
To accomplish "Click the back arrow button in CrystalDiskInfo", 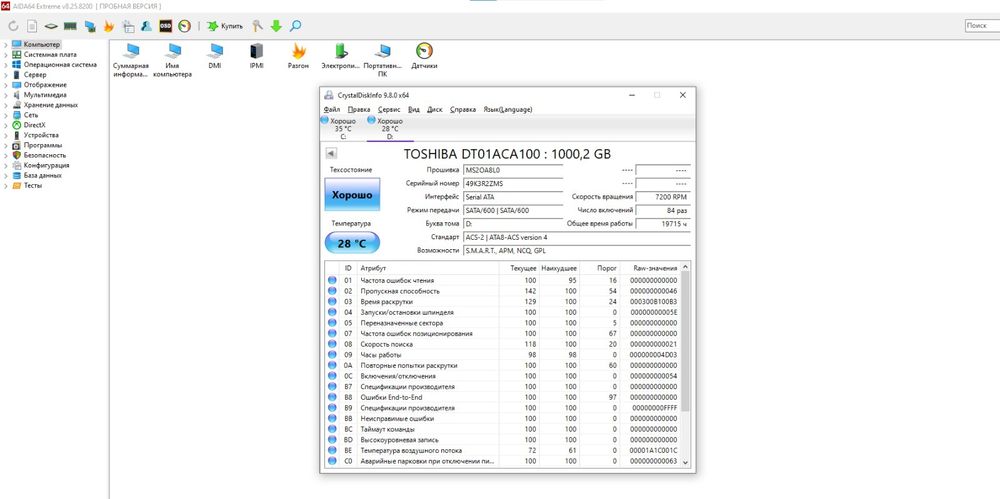I will tap(331, 153).
